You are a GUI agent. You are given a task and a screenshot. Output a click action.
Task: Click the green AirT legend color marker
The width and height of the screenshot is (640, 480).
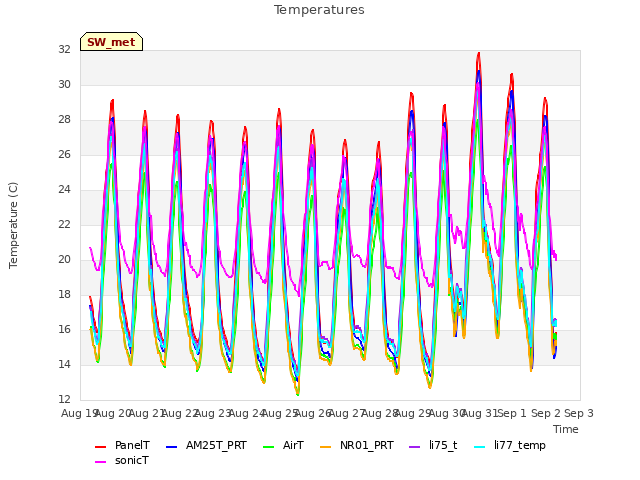pos(269,447)
